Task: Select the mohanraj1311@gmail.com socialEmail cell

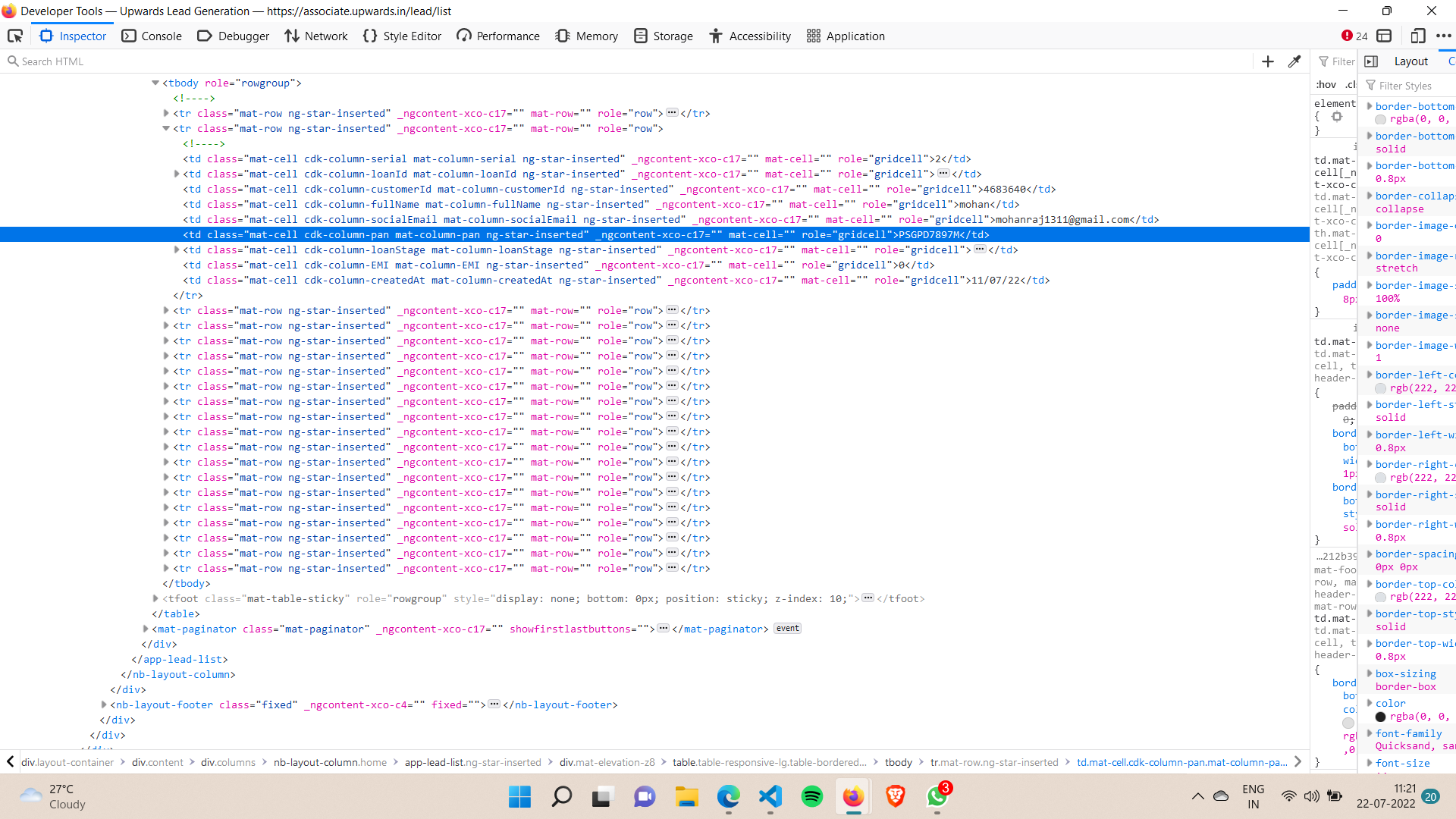Action: point(1062,220)
